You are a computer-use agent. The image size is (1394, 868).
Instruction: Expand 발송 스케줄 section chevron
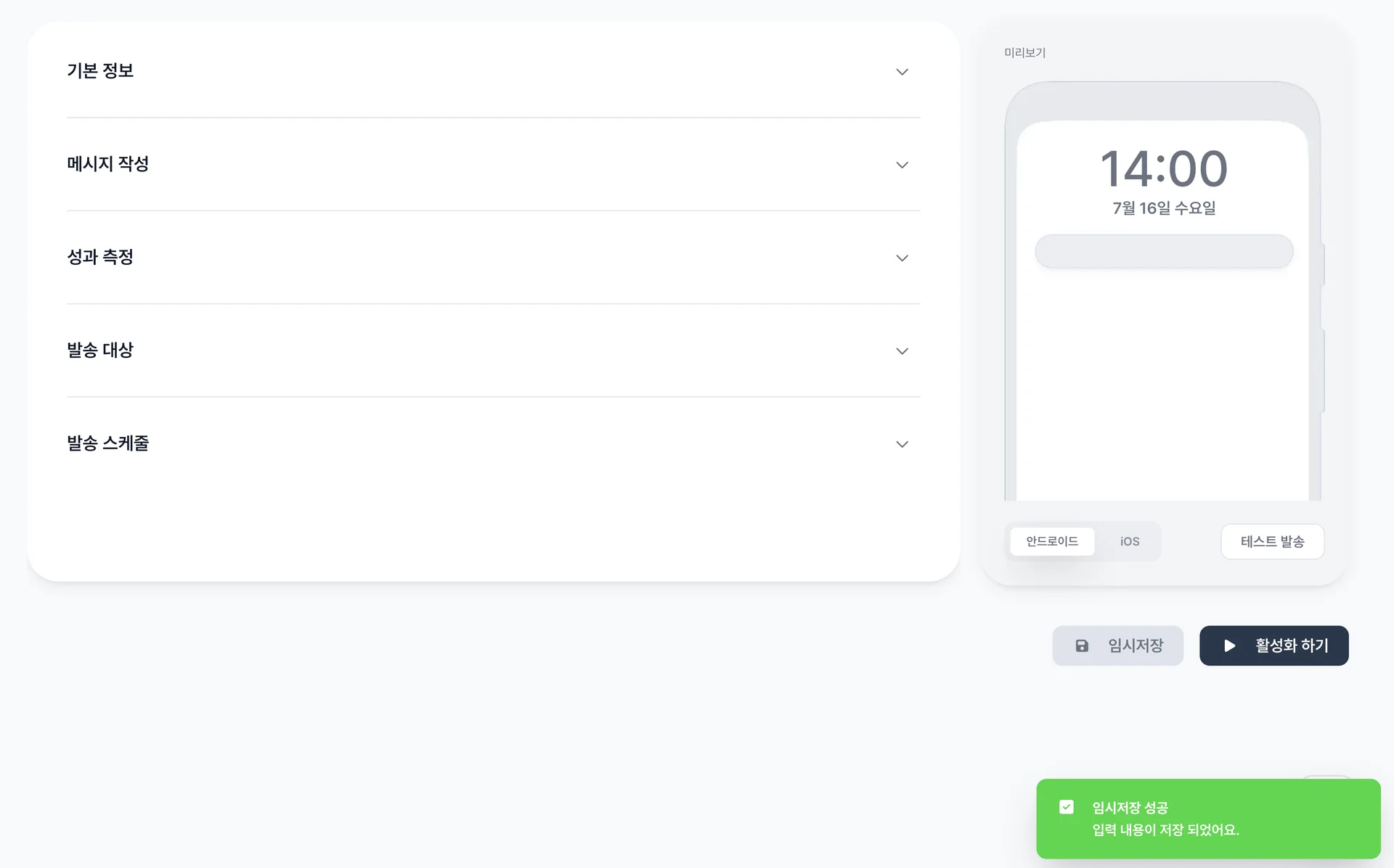click(x=902, y=444)
